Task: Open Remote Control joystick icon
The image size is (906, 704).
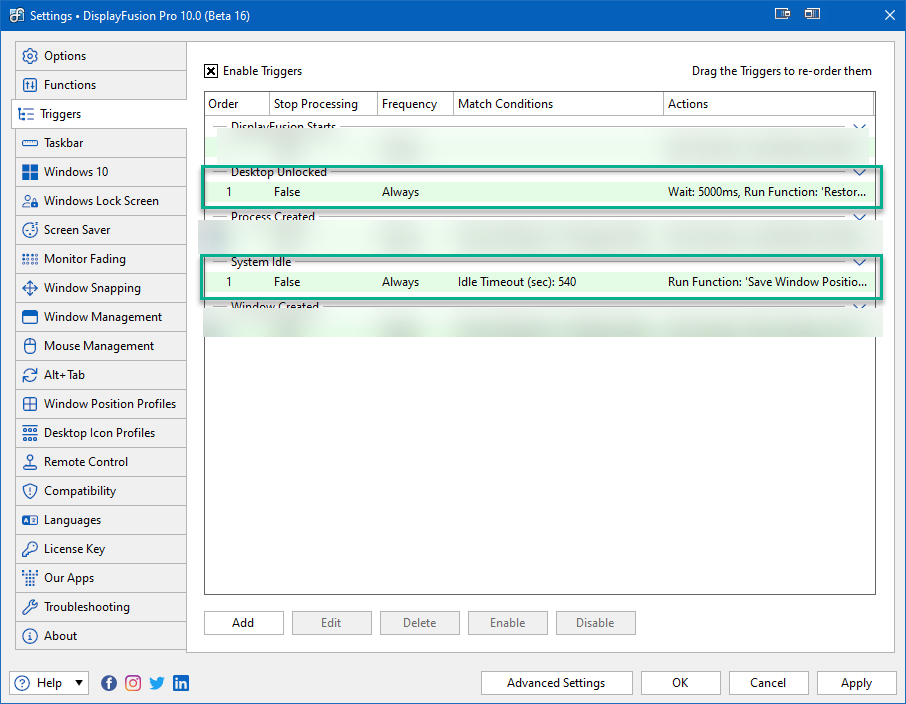Action: [29, 462]
